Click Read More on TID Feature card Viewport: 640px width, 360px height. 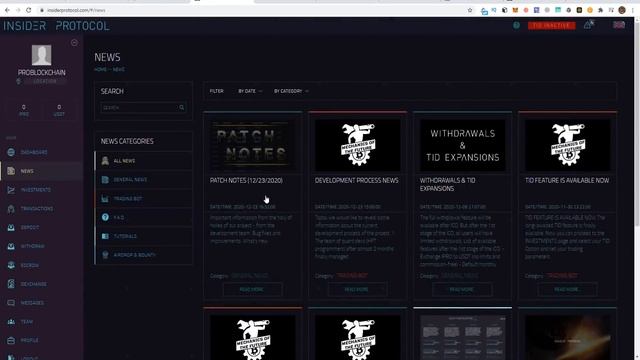point(567,289)
